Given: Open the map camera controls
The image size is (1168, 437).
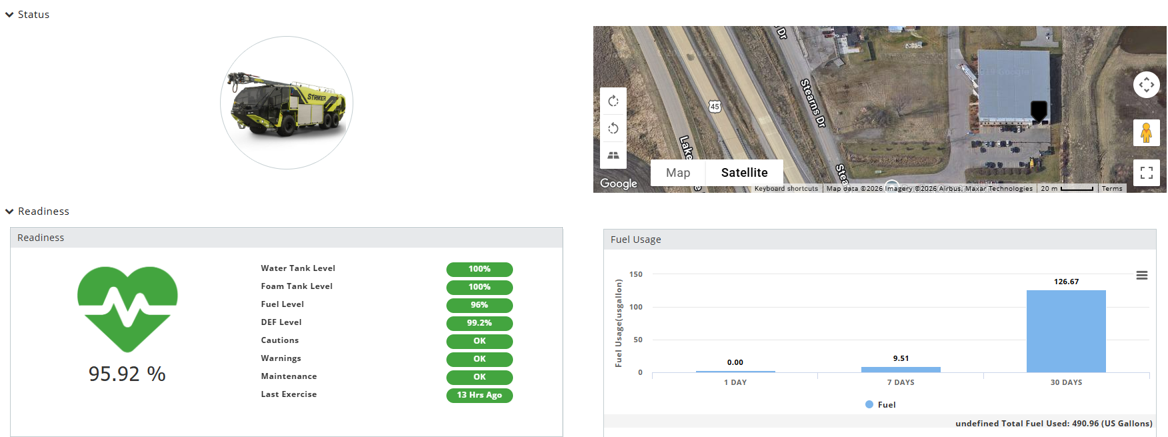Looking at the screenshot, I should (x=1146, y=85).
